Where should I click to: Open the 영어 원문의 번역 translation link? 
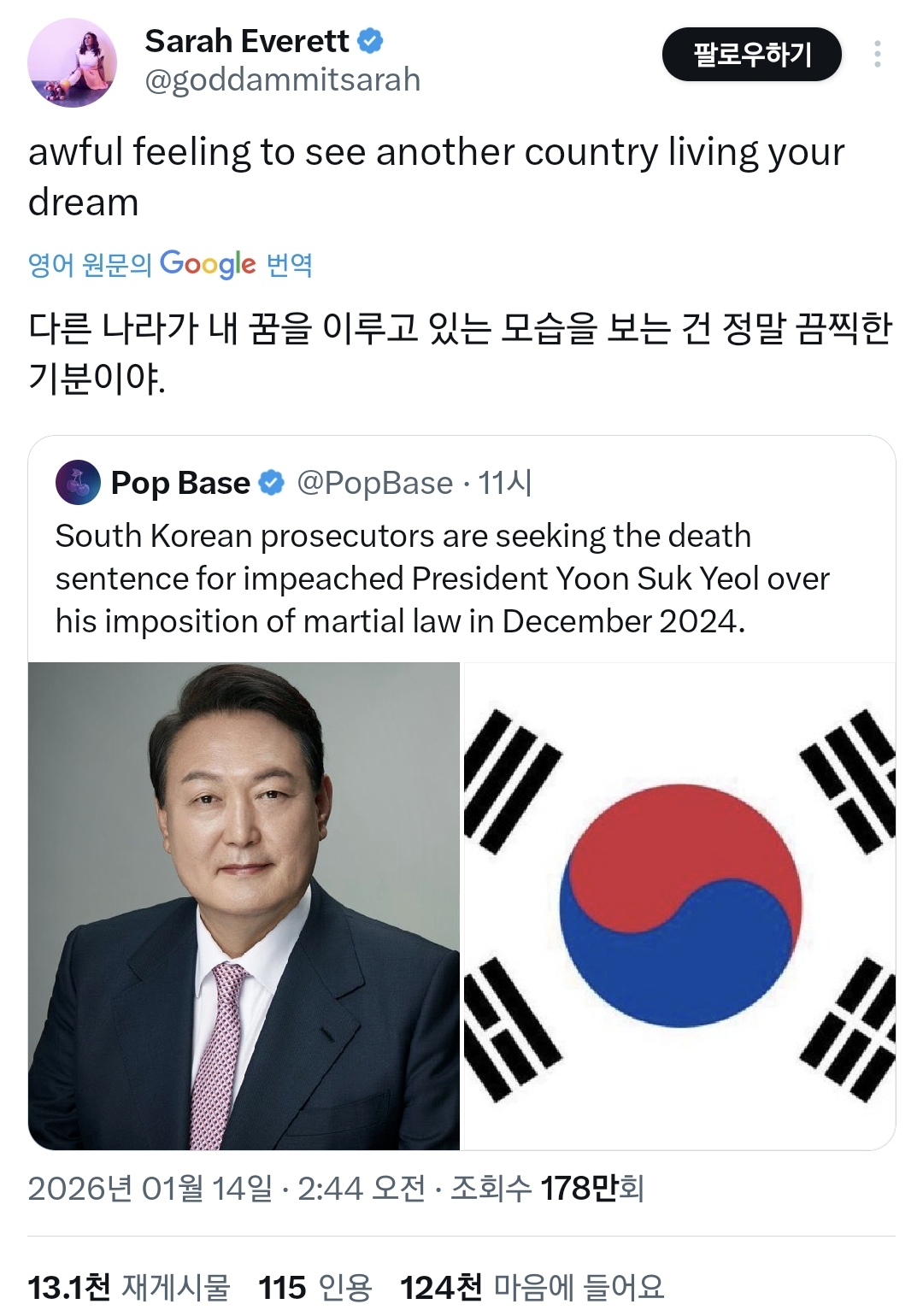[170, 264]
